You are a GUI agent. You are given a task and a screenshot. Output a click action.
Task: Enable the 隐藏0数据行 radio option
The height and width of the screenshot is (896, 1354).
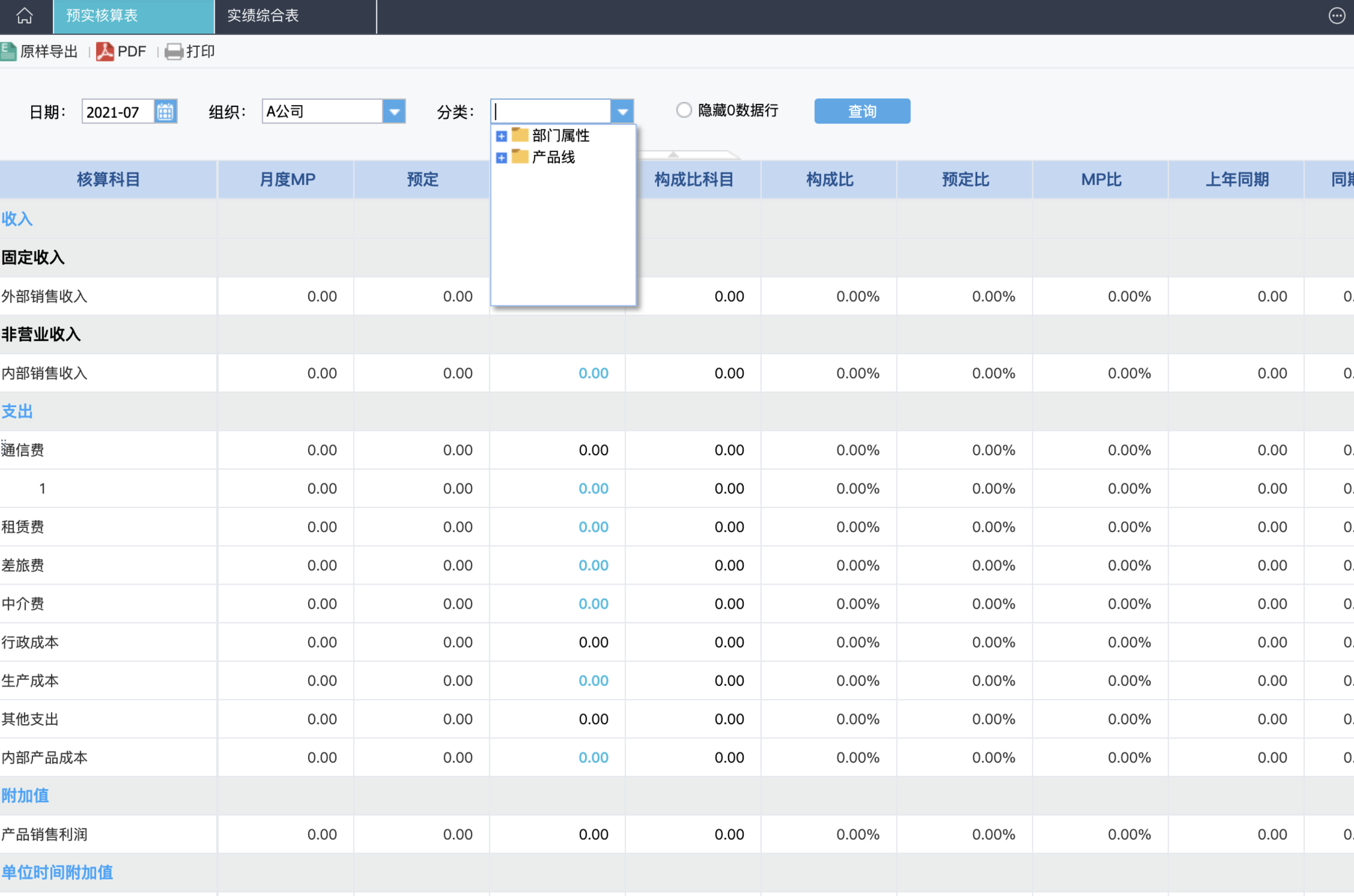pyautogui.click(x=684, y=110)
